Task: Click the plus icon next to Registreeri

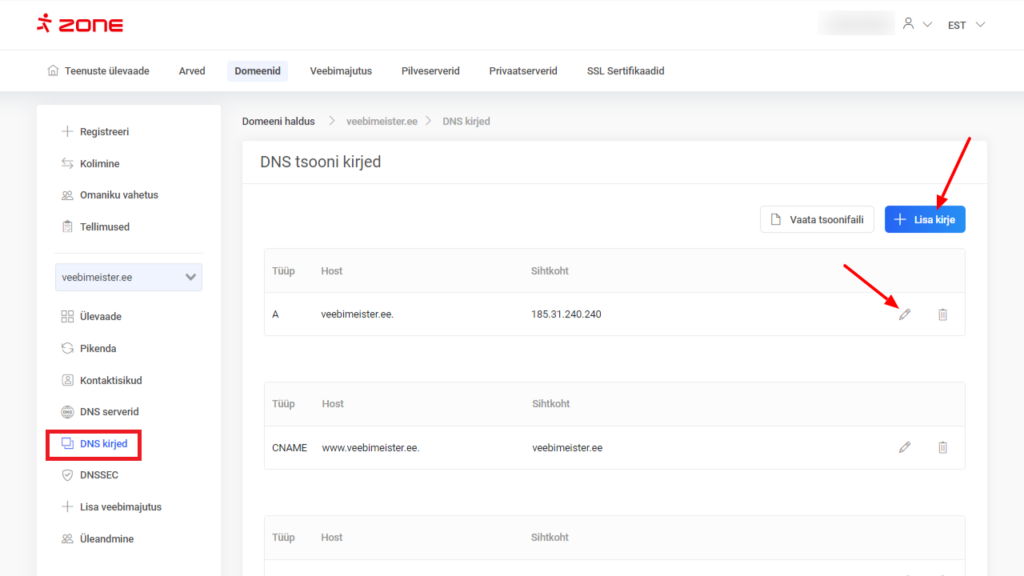Action: click(67, 131)
